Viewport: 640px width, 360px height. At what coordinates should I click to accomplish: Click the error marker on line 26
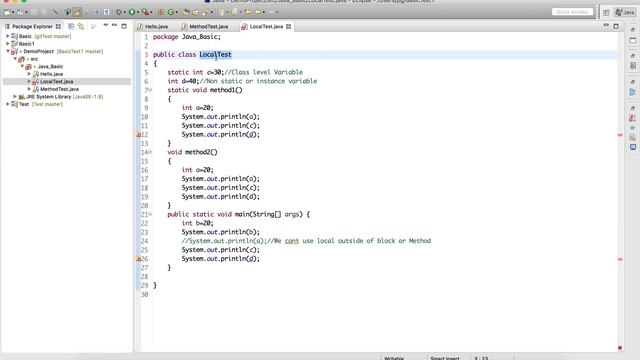pos(138,259)
